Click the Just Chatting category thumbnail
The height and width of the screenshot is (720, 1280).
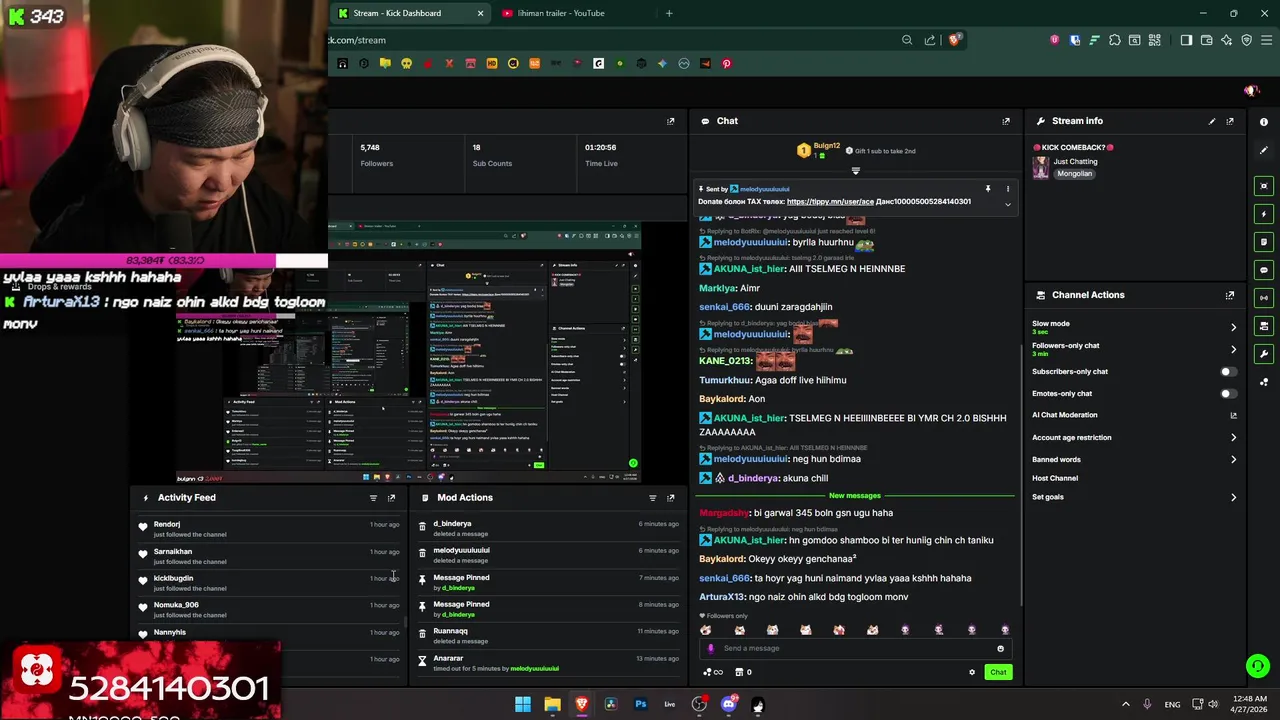(x=1041, y=167)
